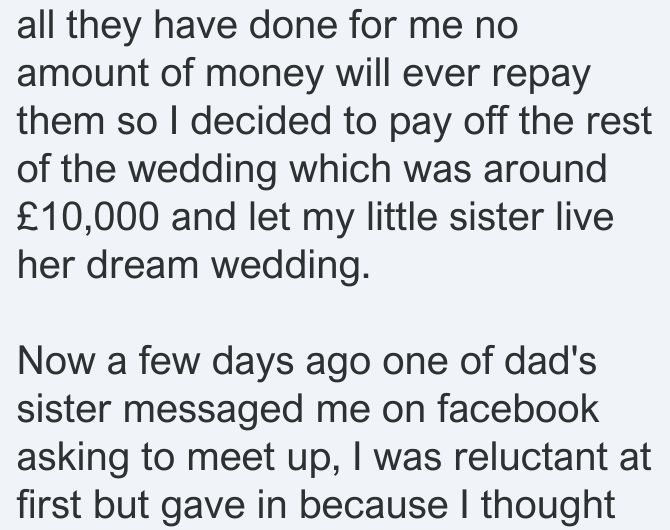The width and height of the screenshot is (670, 530).
Task: Click the word "because" in the last line
Action: [373, 506]
